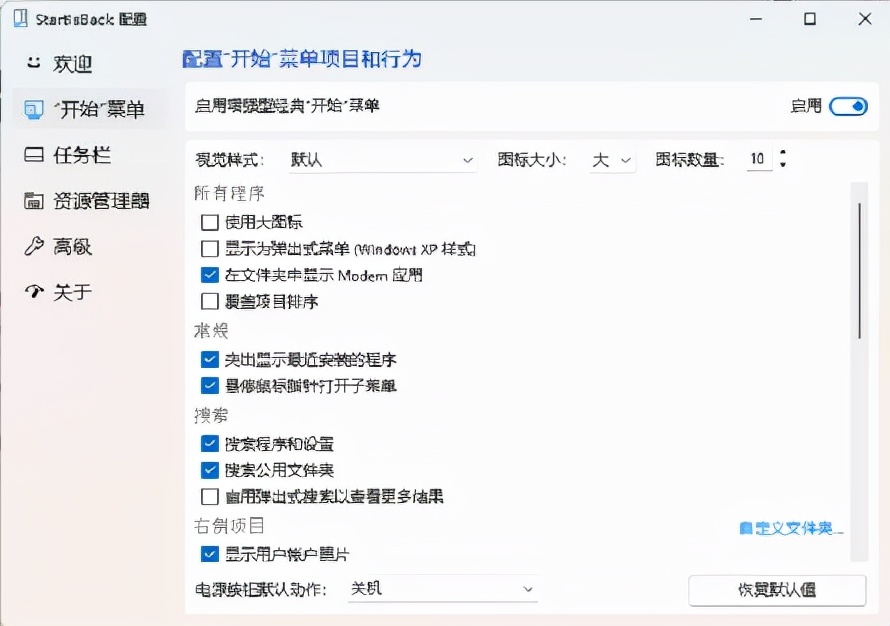Open 高级 advanced settings via its wrench icon
This screenshot has height=626, width=890.
click(33, 246)
